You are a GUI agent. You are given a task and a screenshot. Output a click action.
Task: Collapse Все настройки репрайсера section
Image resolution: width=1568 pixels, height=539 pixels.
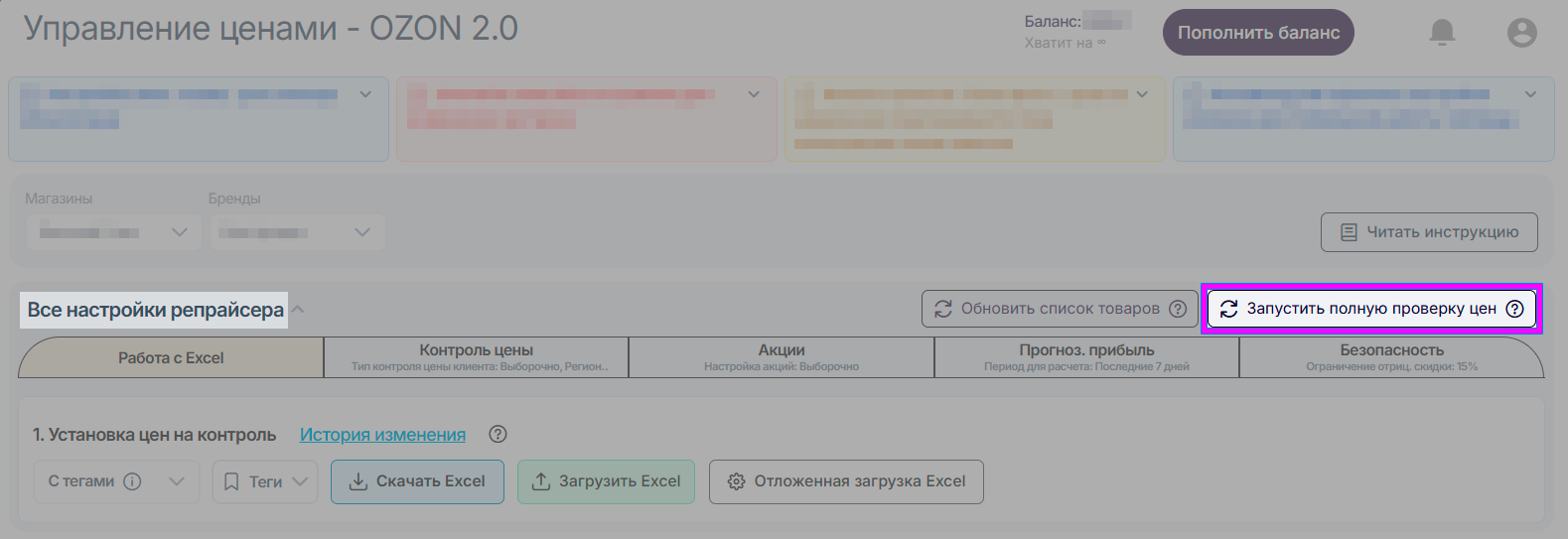coord(298,310)
